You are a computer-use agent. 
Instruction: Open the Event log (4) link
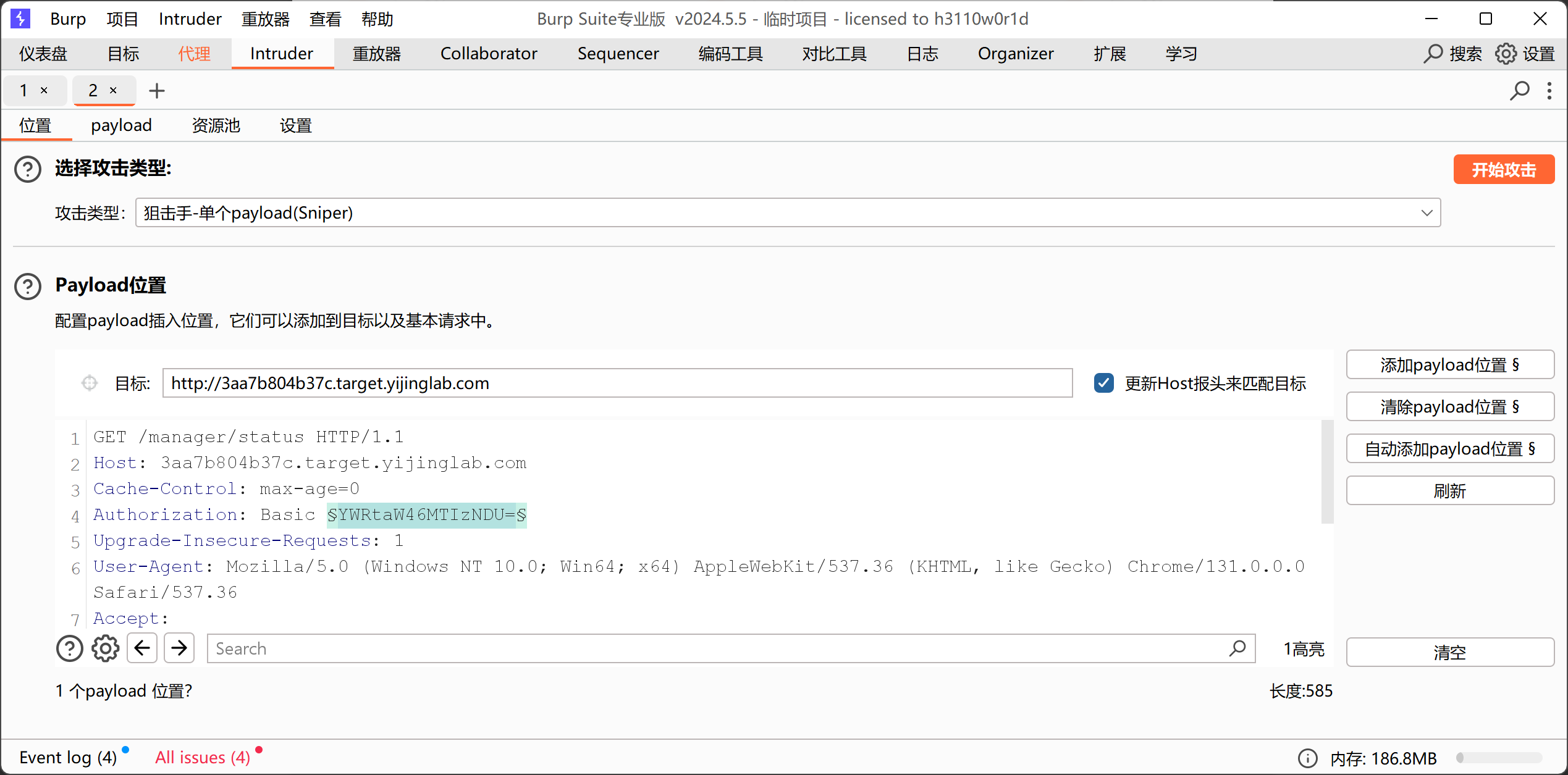pos(68,758)
